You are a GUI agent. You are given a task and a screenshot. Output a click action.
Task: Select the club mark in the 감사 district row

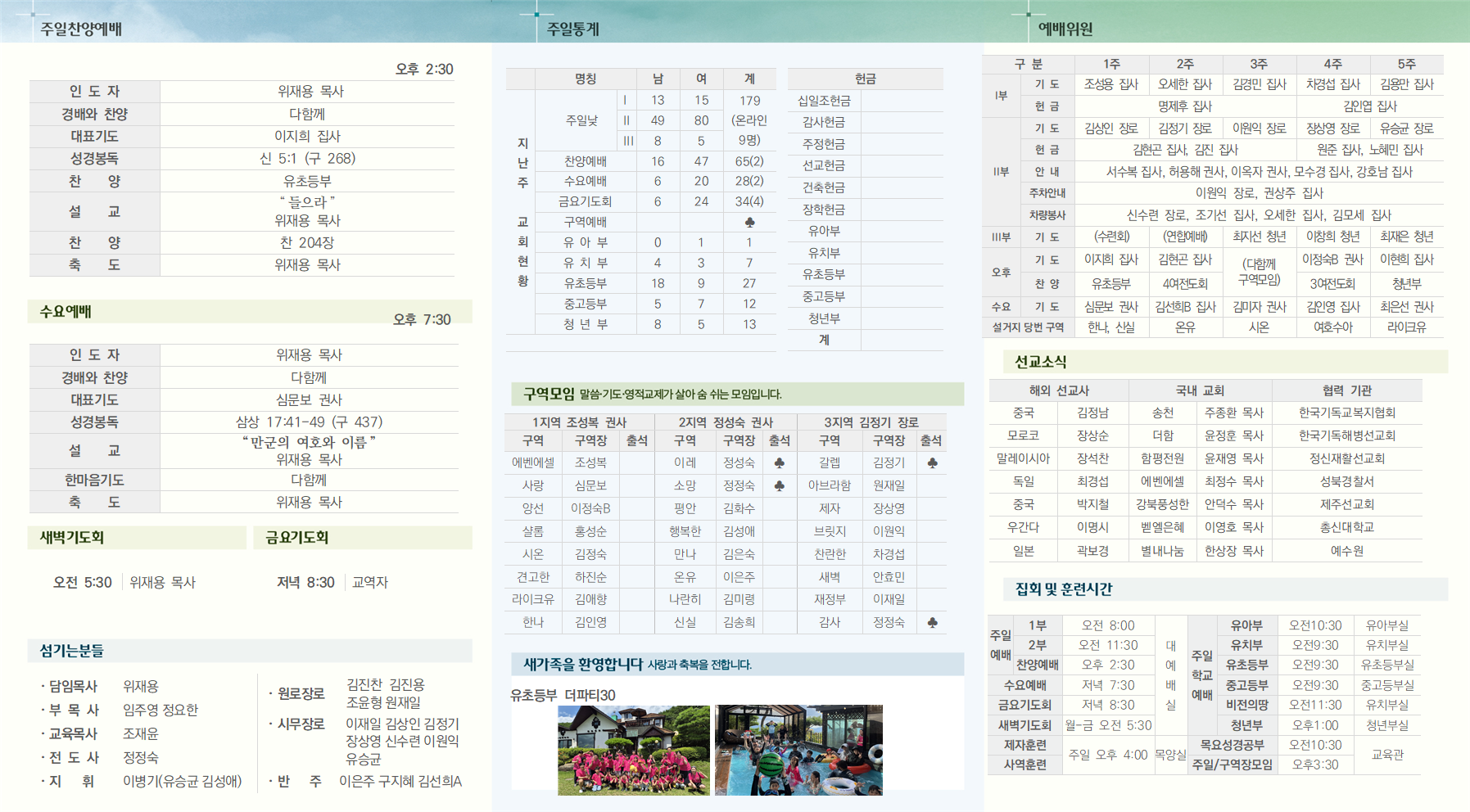coord(932,623)
